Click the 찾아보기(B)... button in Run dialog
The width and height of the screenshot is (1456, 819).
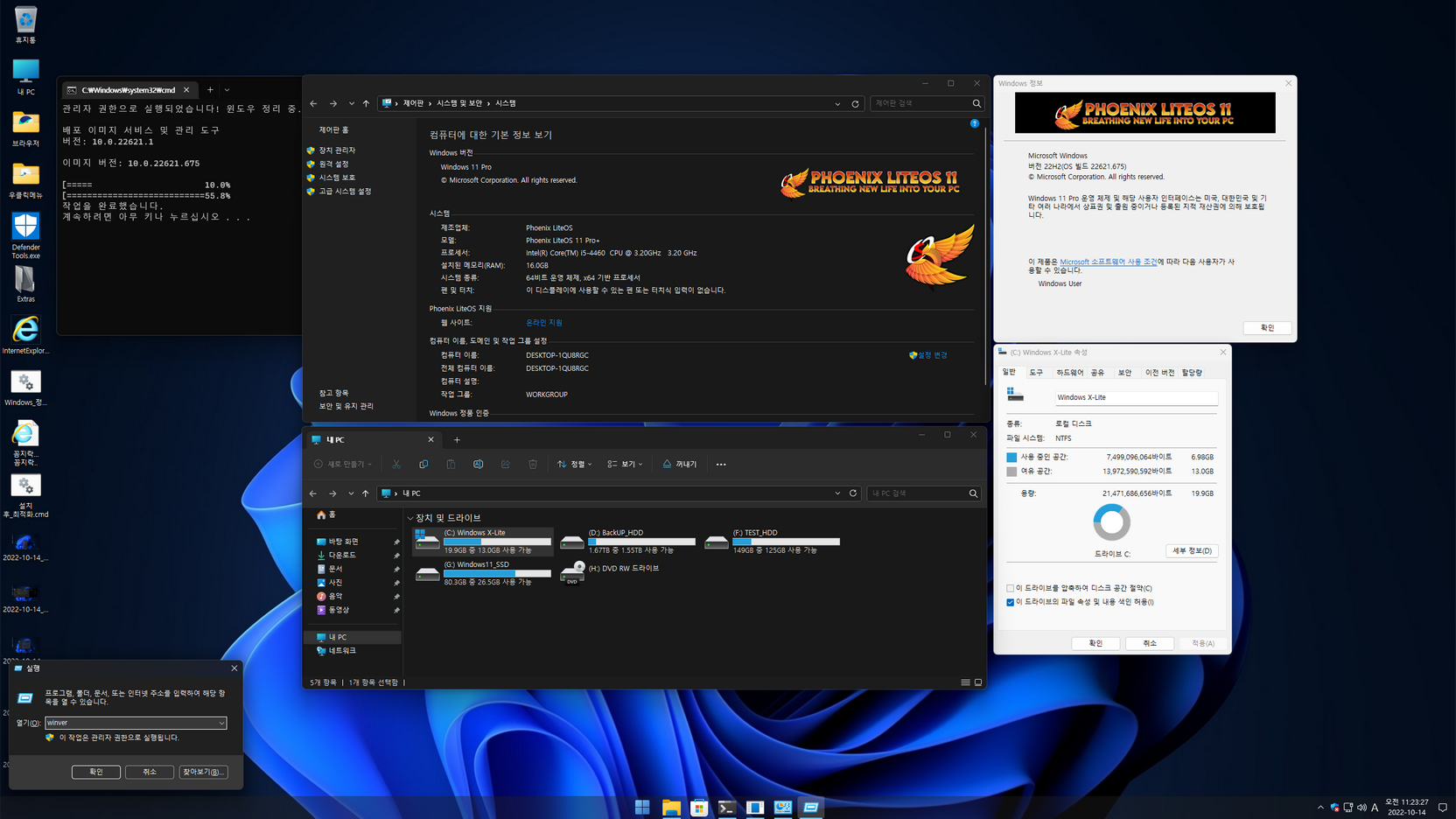point(203,772)
